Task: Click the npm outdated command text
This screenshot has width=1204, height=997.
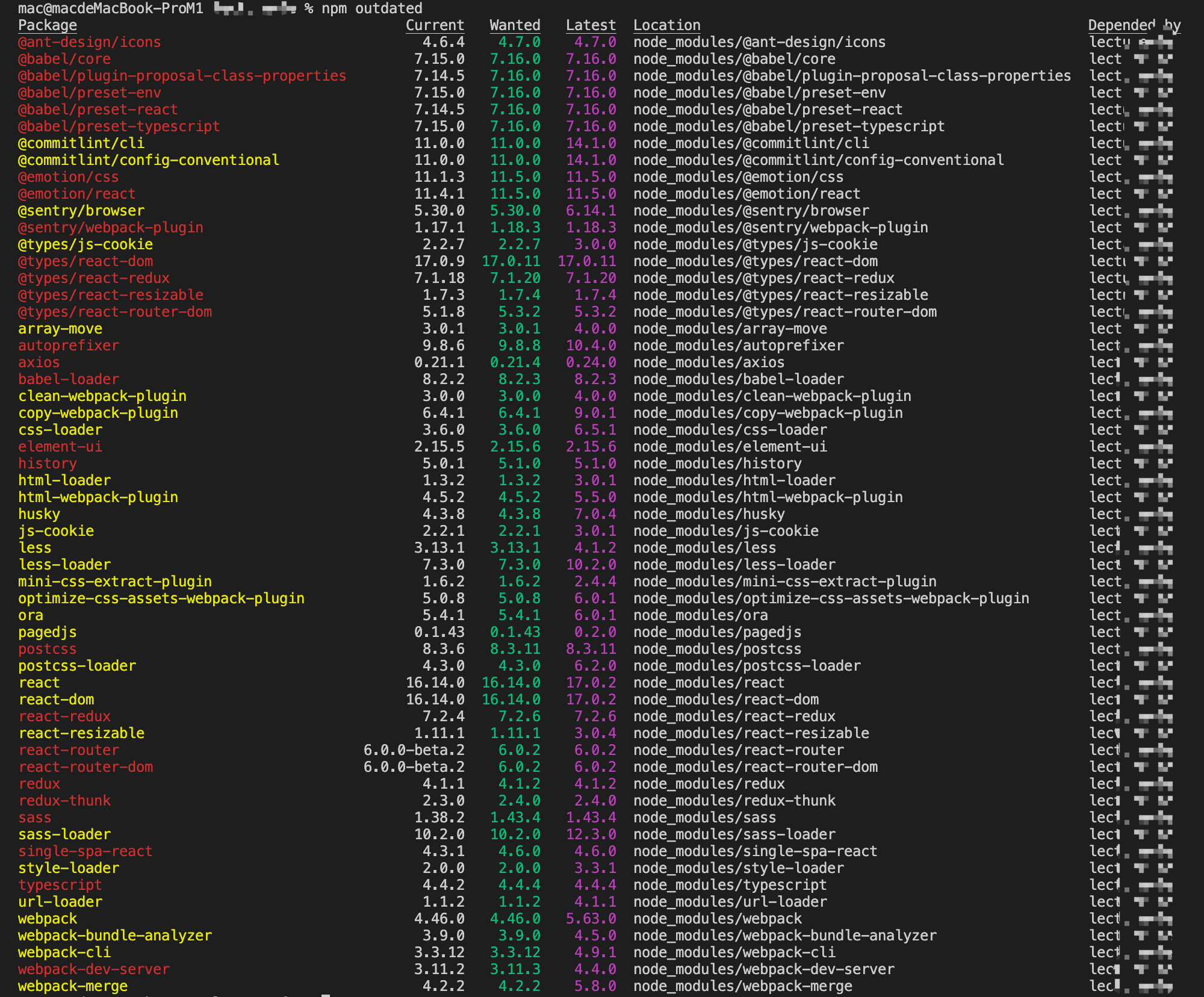Action: click(371, 8)
